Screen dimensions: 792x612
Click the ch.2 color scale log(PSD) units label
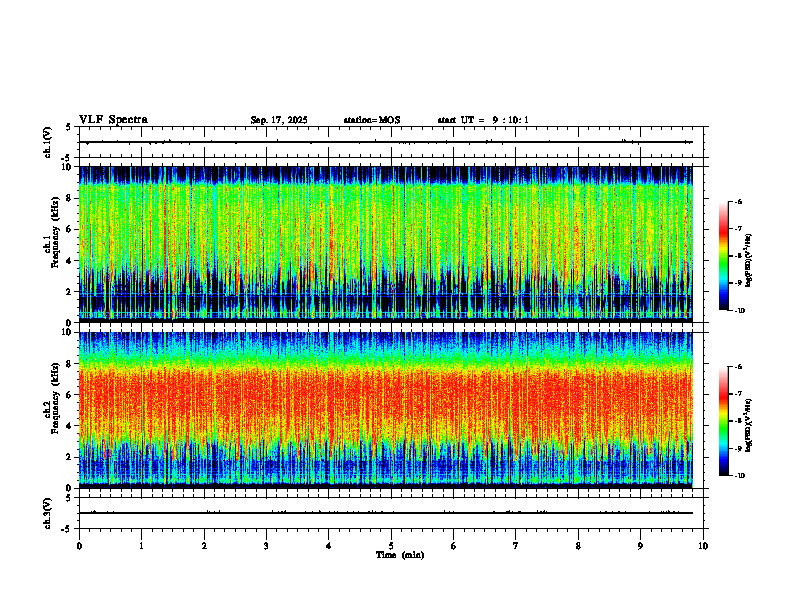pos(749,425)
